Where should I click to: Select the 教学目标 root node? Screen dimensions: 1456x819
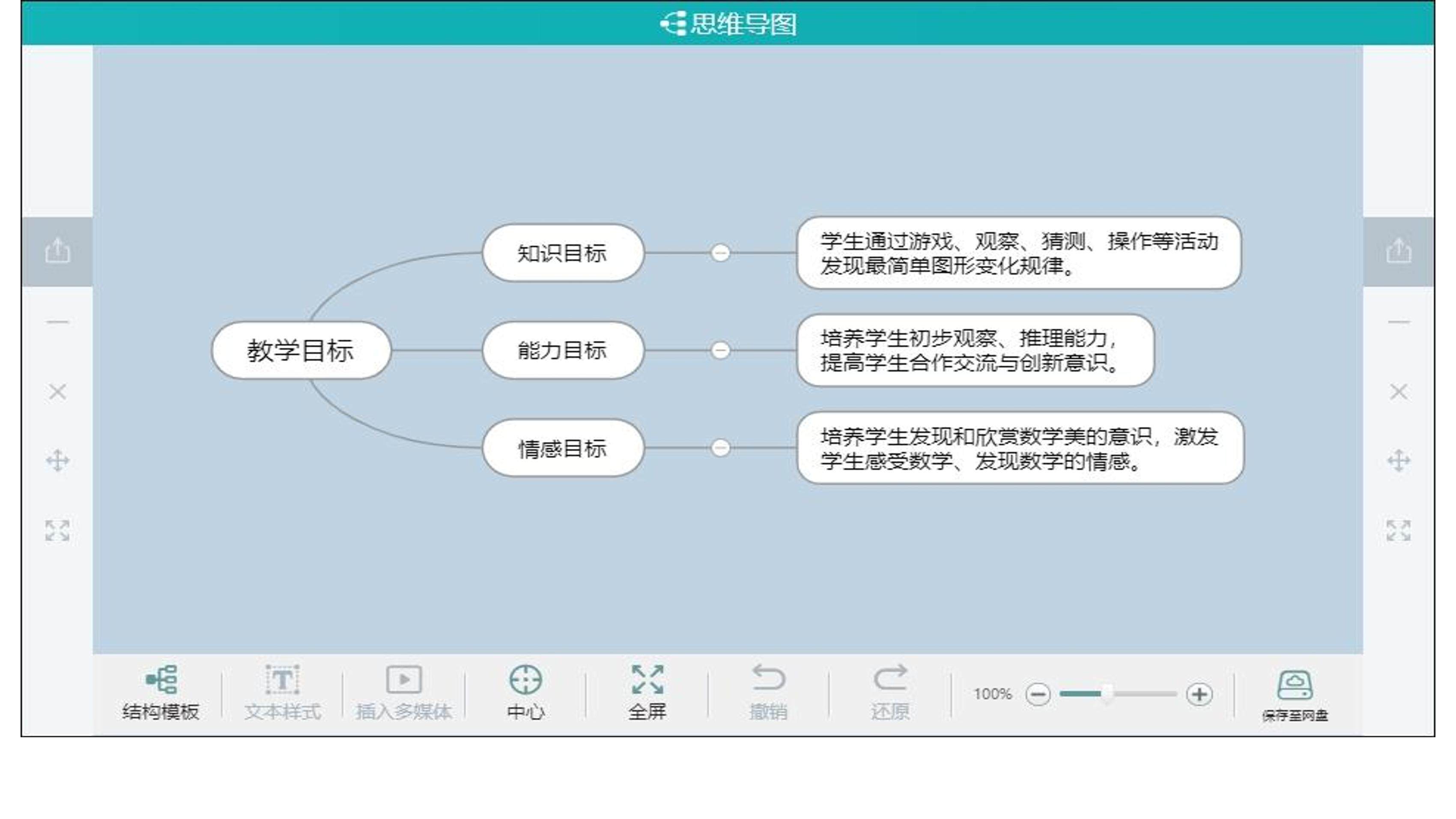point(301,351)
